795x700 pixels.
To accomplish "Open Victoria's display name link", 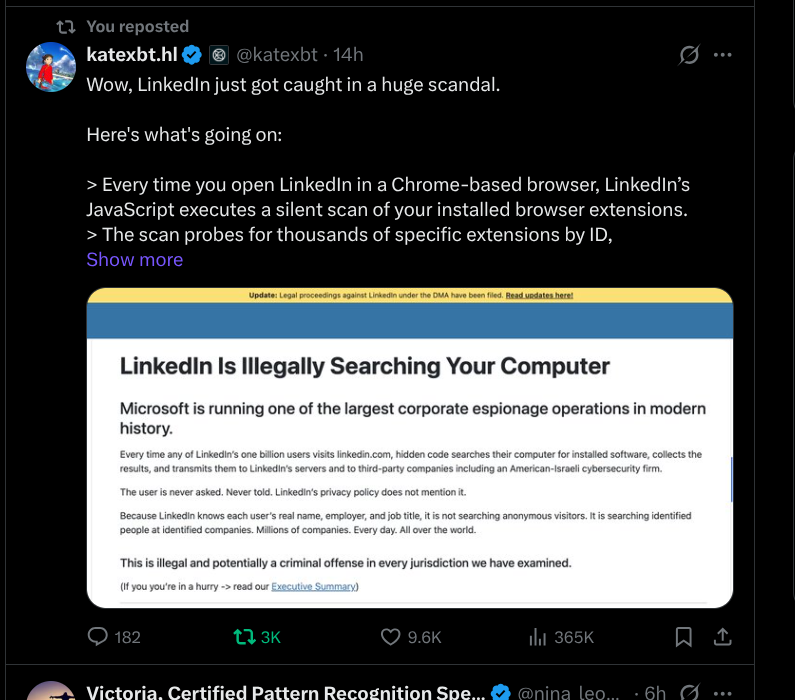I will point(285,692).
